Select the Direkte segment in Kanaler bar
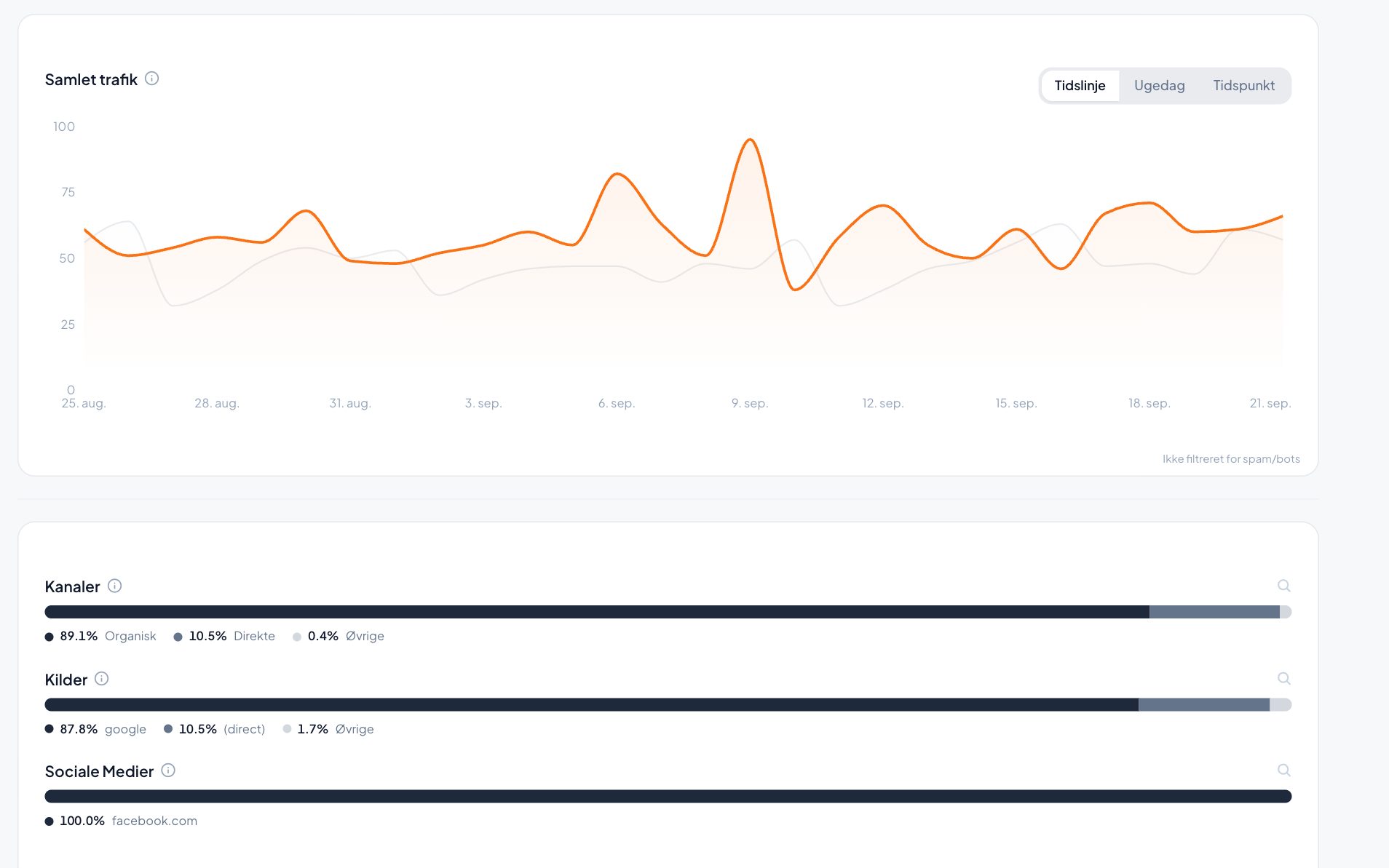The height and width of the screenshot is (868, 1389). click(x=1214, y=612)
